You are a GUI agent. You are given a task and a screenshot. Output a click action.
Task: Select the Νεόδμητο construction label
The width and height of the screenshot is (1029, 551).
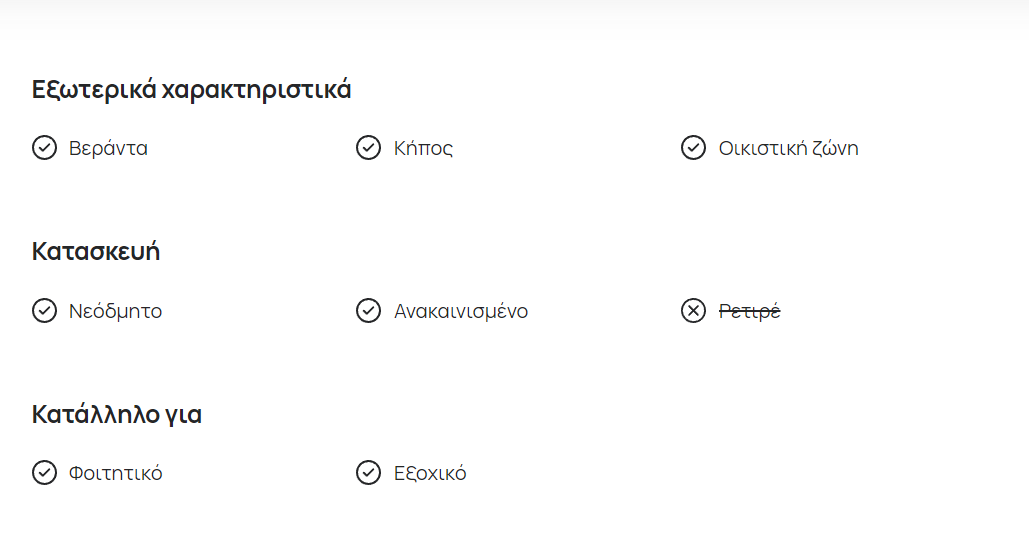116,311
